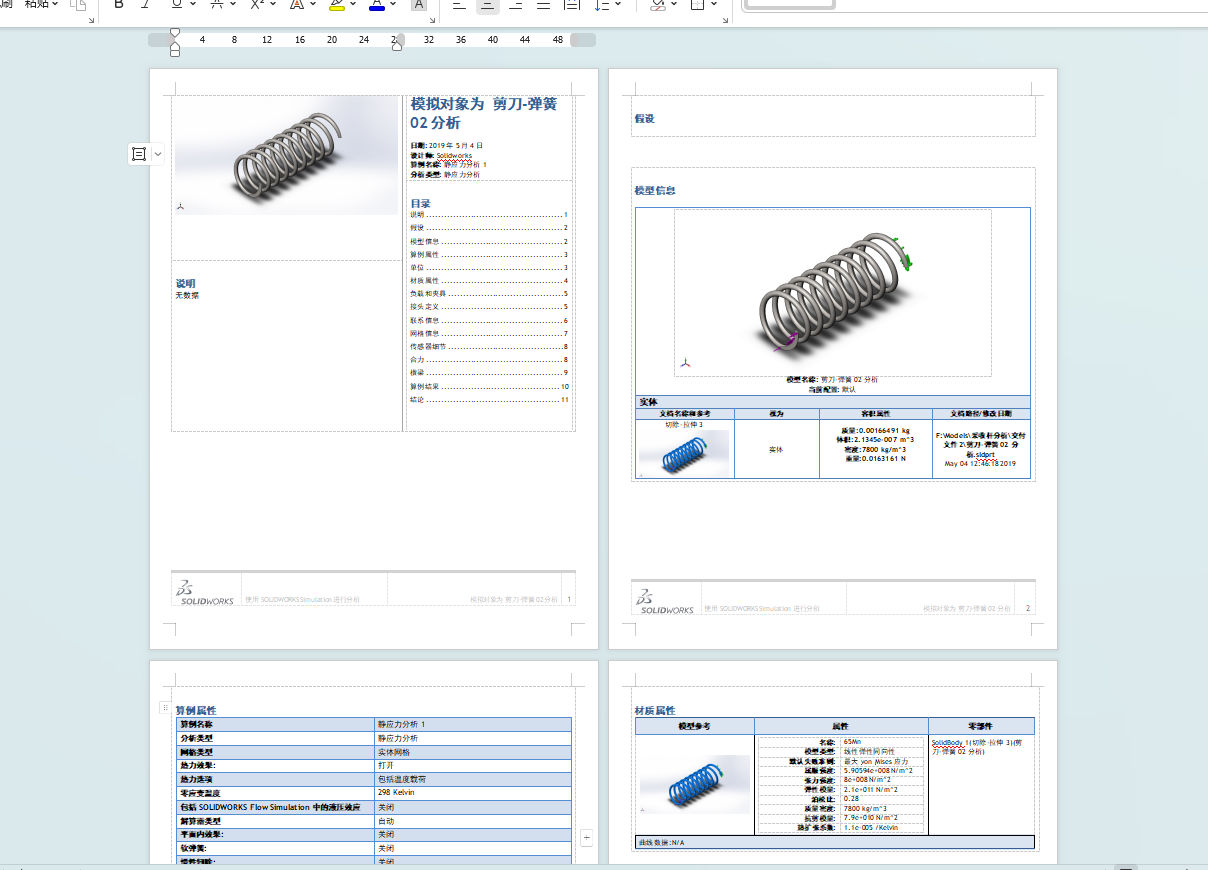Expand superscript dropdown arrow
The width and height of the screenshot is (1208, 870).
[273, 5]
